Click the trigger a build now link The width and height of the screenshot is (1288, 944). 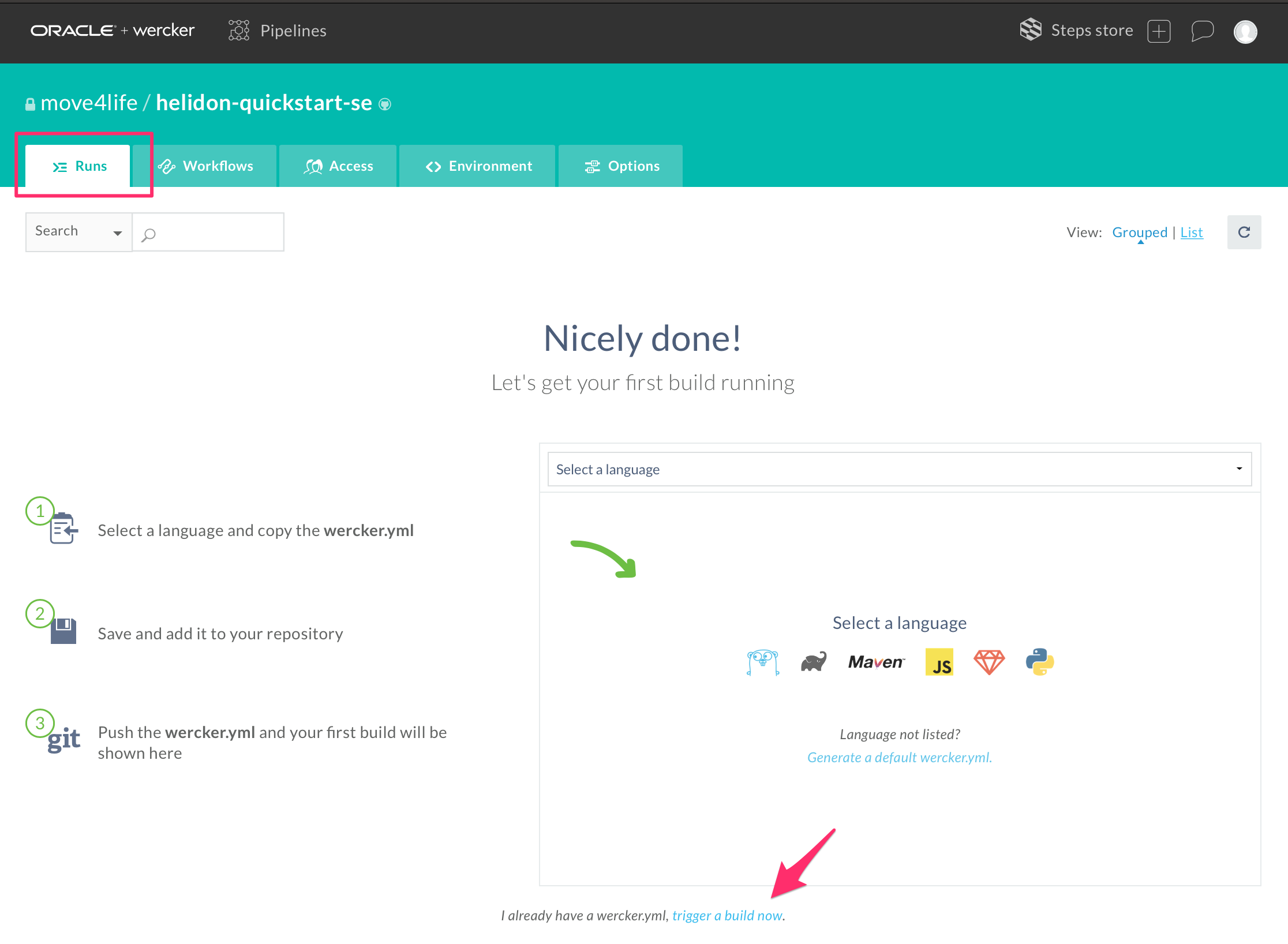coord(727,916)
